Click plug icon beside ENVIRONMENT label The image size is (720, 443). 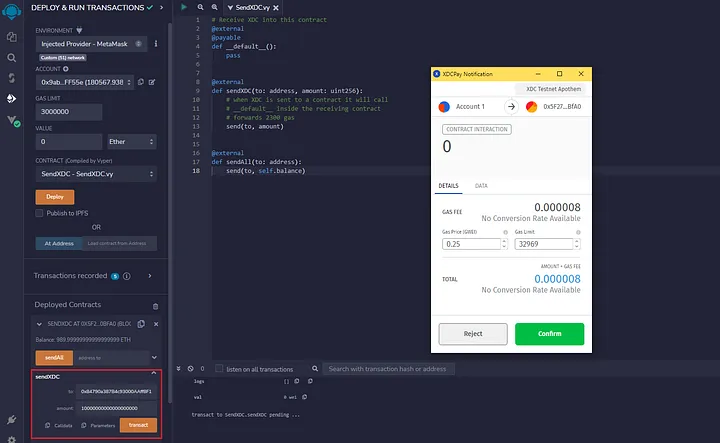click(79, 30)
